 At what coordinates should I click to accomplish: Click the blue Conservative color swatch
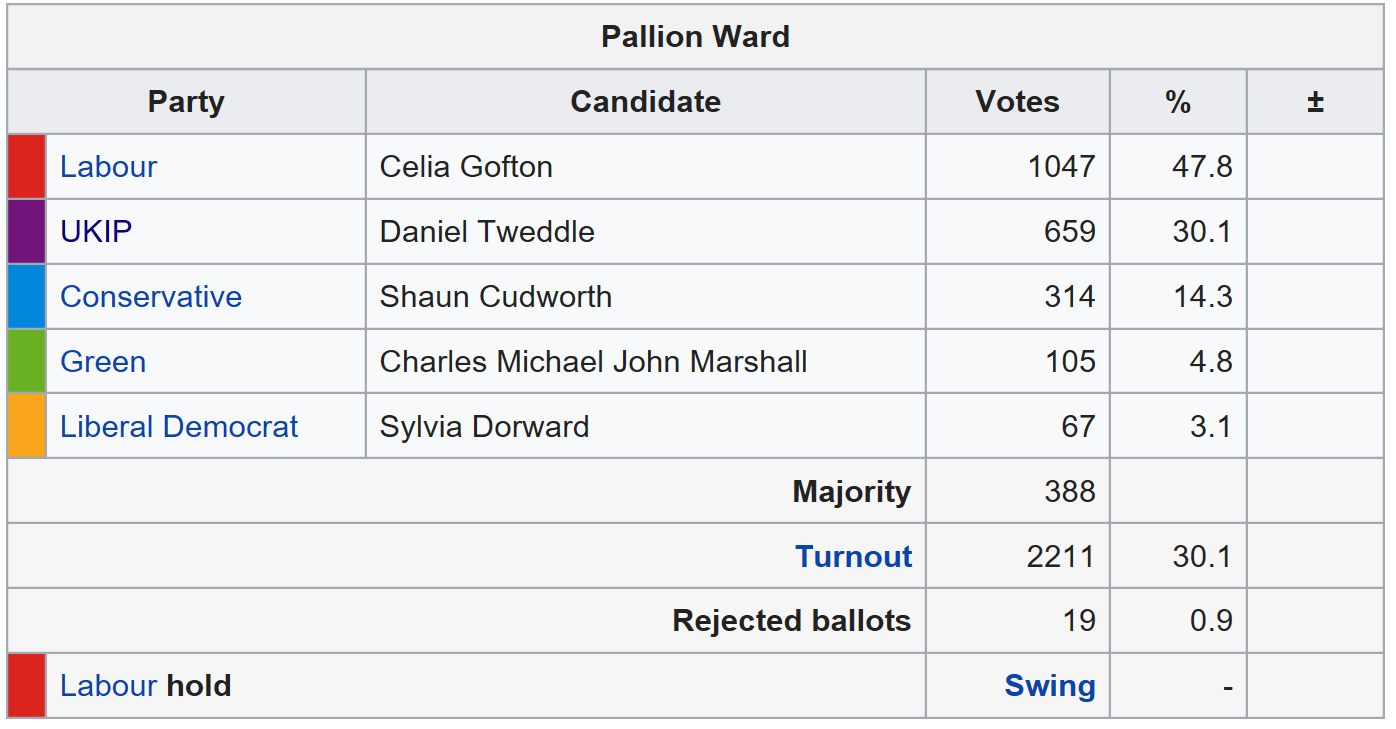click(27, 297)
